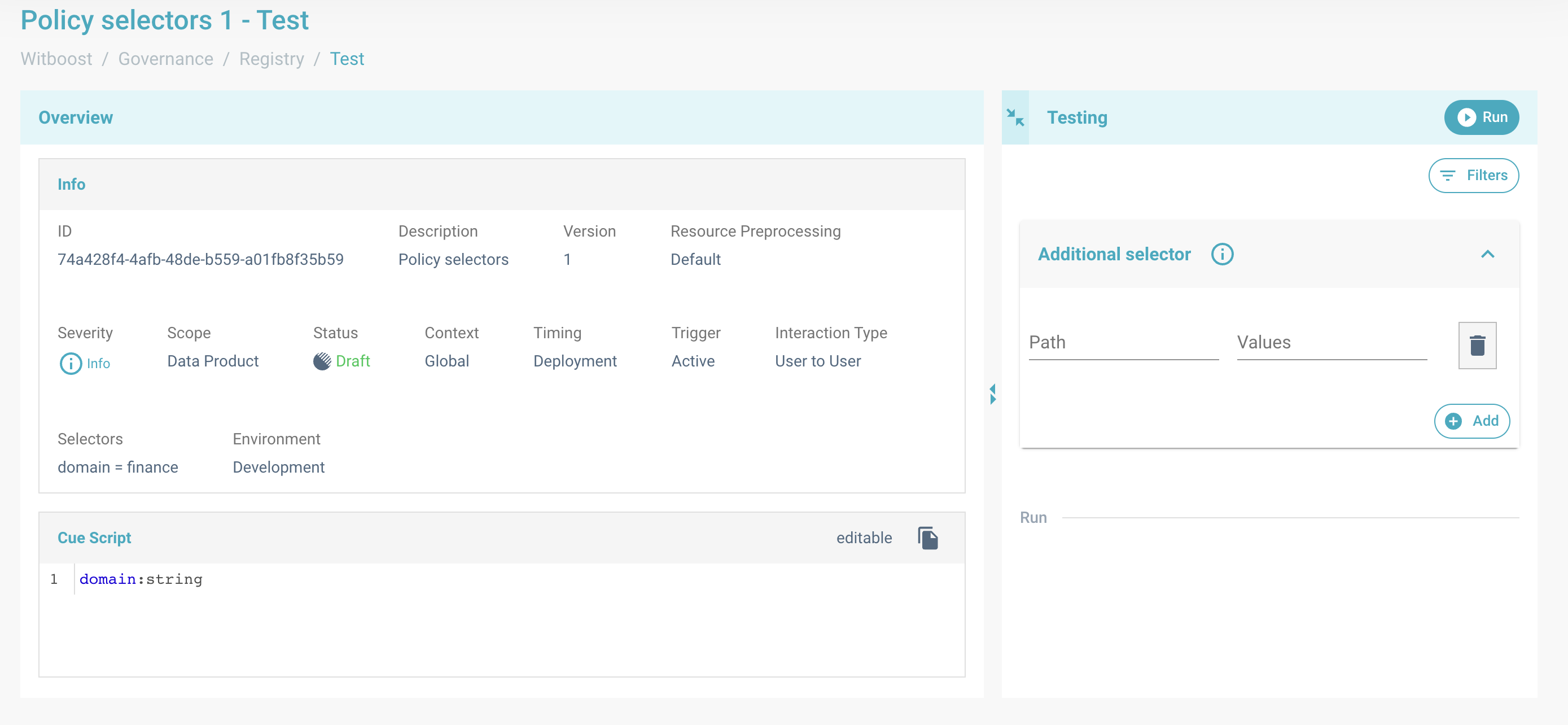This screenshot has height=725, width=1568.
Task: Click the Draft status icon
Action: [322, 361]
